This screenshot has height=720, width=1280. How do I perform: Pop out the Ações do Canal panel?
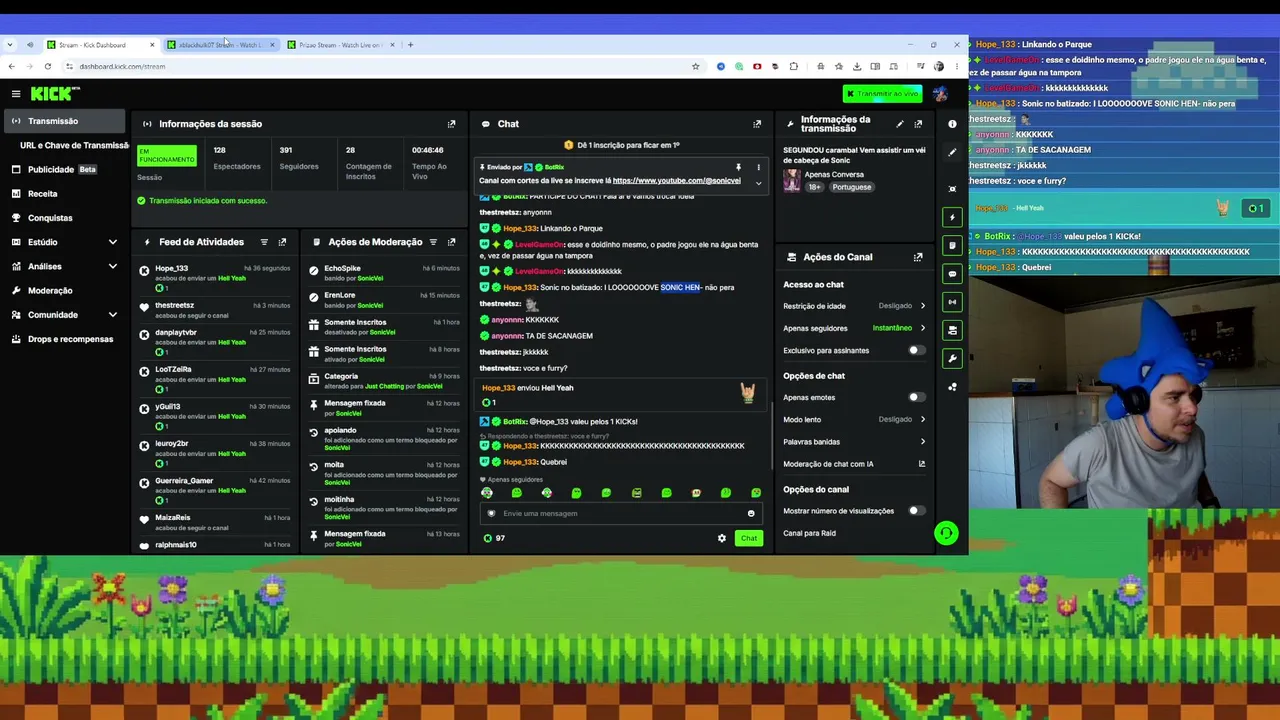[x=918, y=257]
